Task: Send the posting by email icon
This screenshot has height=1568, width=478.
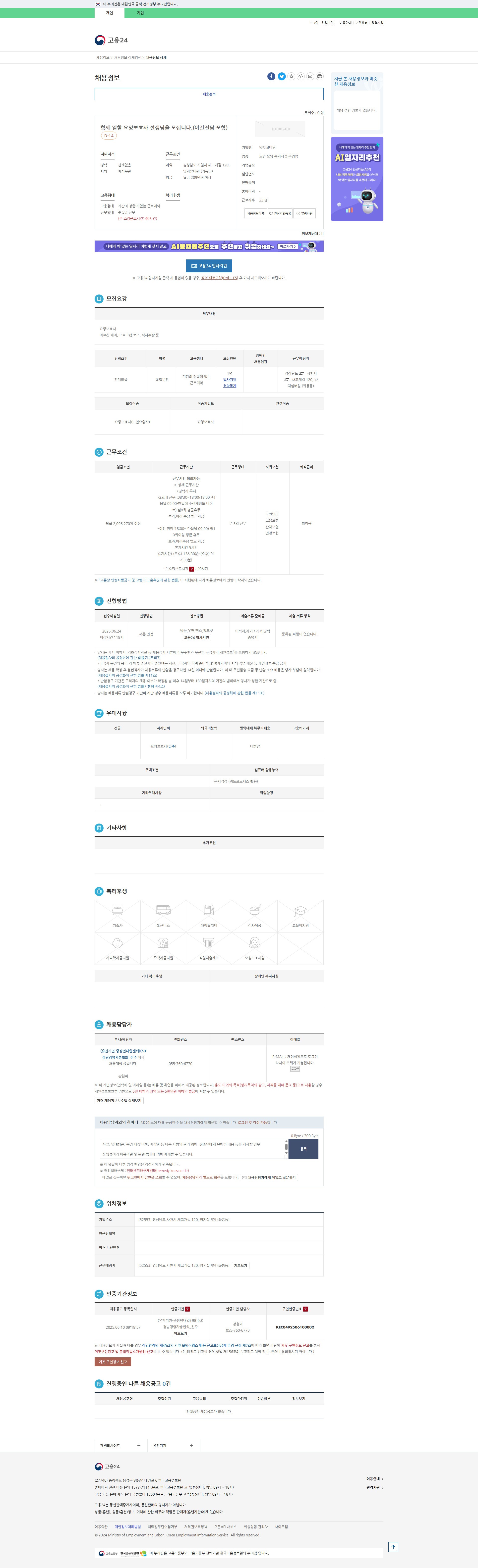Action: (x=310, y=76)
